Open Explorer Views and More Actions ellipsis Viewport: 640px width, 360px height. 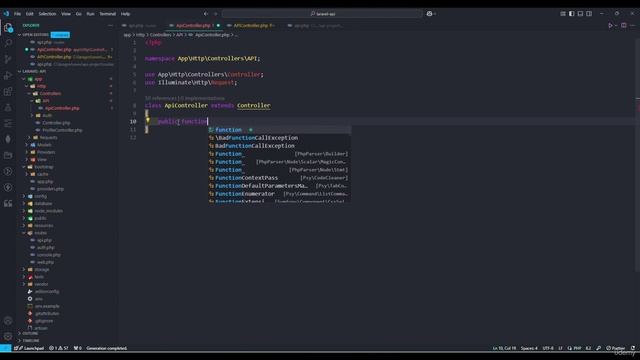[110, 25]
